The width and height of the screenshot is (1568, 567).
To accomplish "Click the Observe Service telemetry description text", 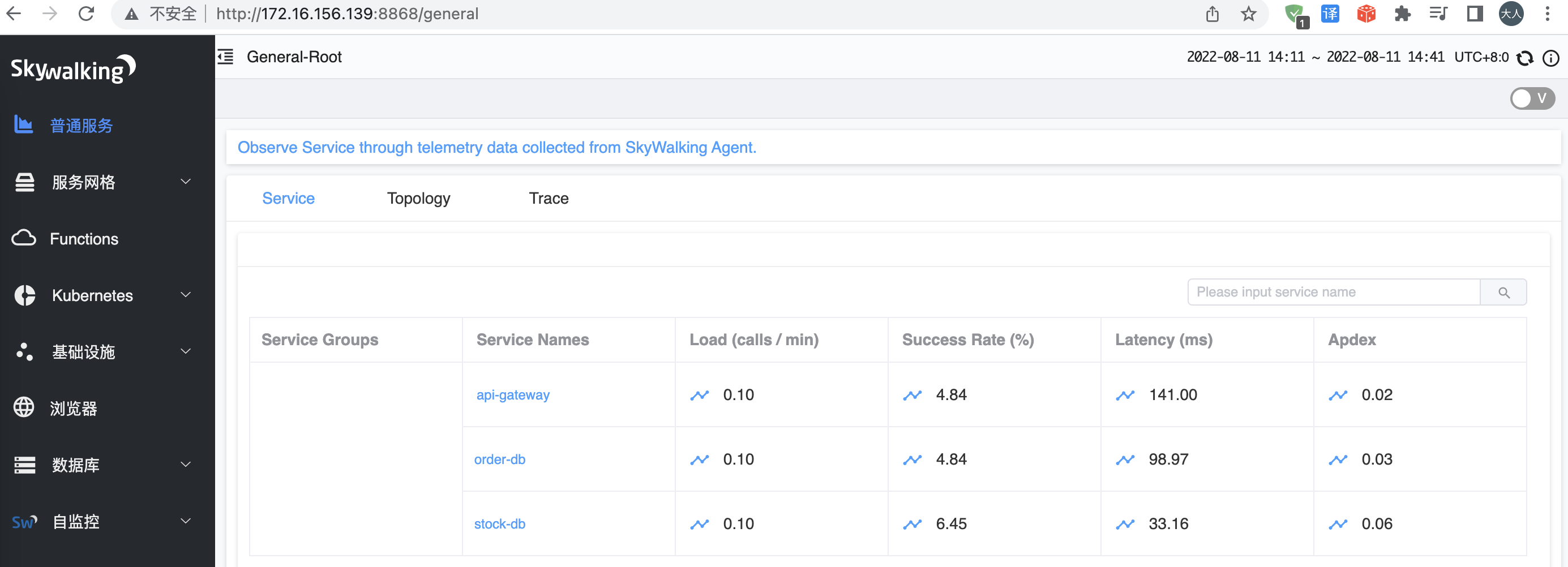I will tap(496, 147).
